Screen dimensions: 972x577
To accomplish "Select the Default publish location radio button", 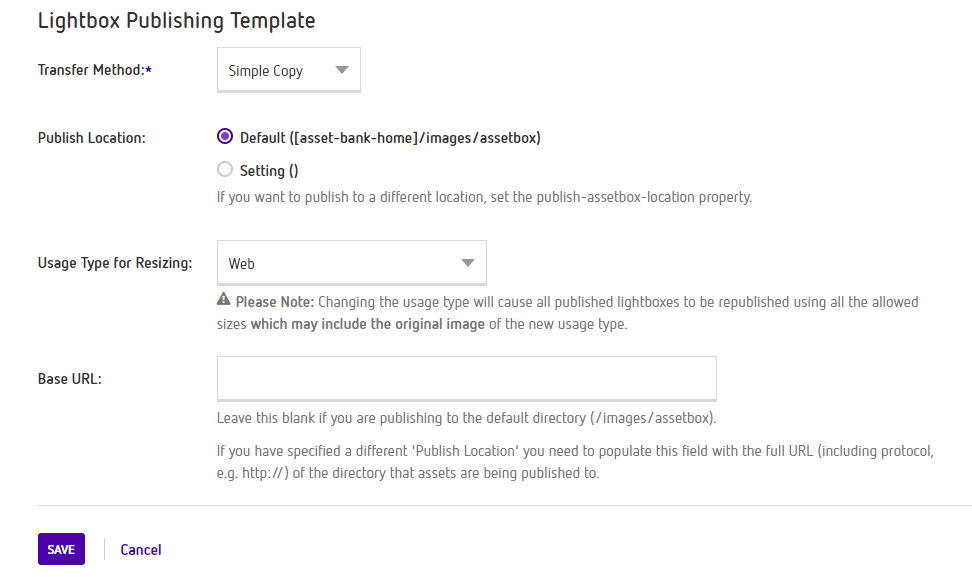I will [225, 138].
